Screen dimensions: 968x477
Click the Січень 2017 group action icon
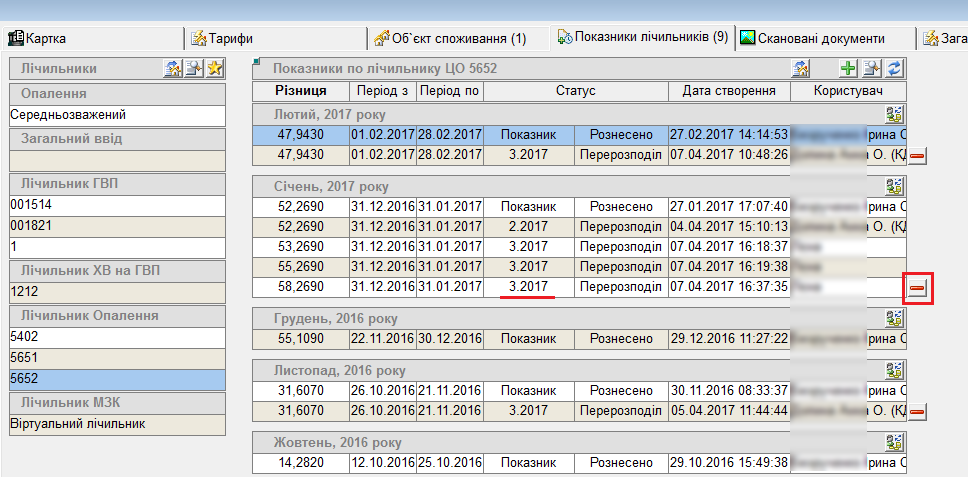click(x=894, y=186)
